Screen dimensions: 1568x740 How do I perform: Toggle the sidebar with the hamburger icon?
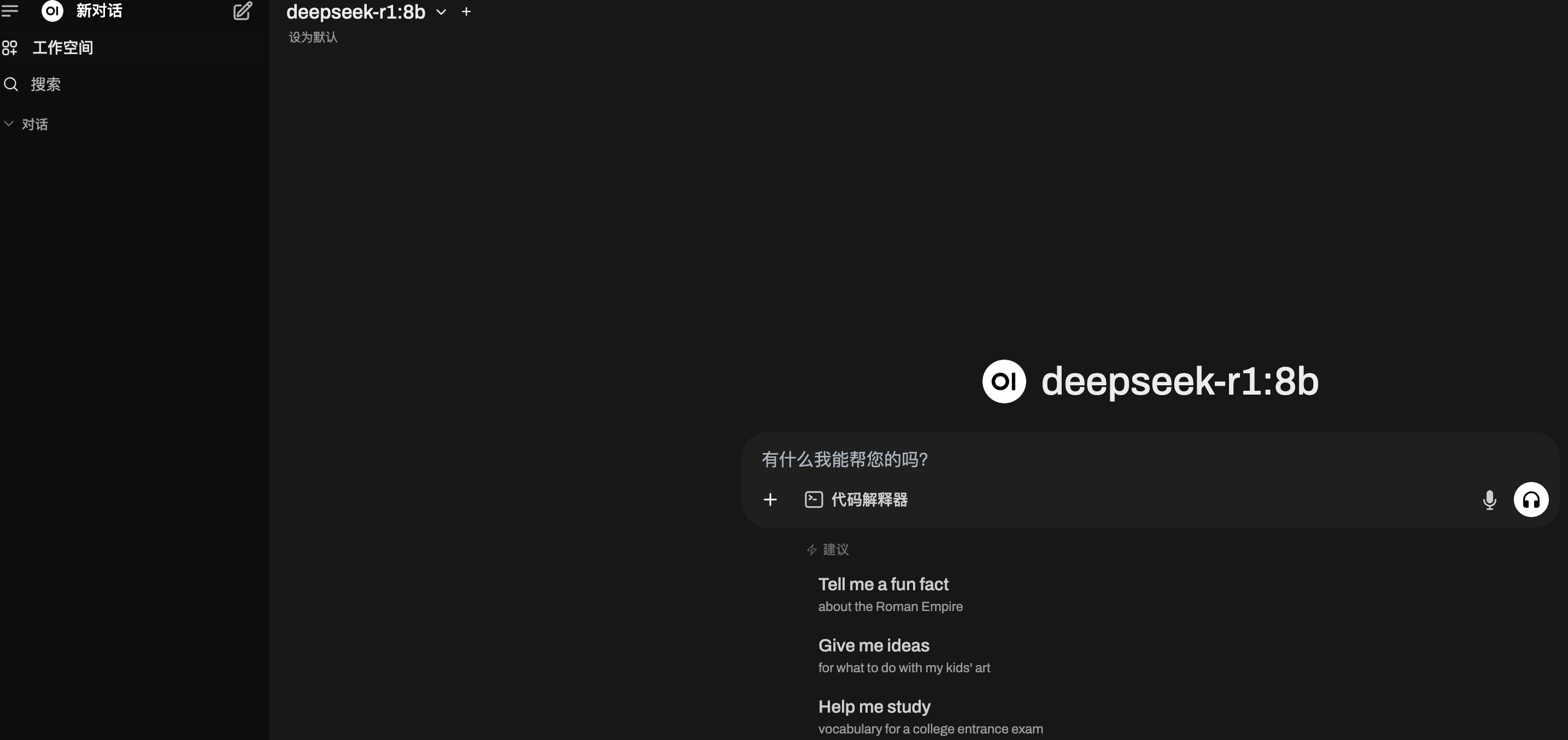pyautogui.click(x=10, y=10)
